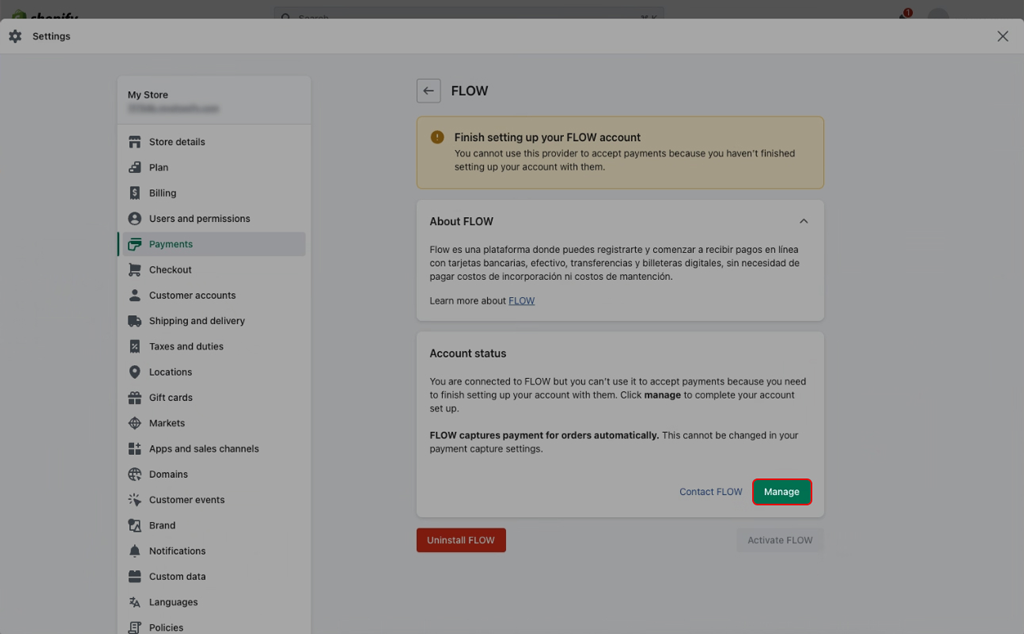Click the account avatar in top bar
The height and width of the screenshot is (634, 1024).
coord(938,14)
